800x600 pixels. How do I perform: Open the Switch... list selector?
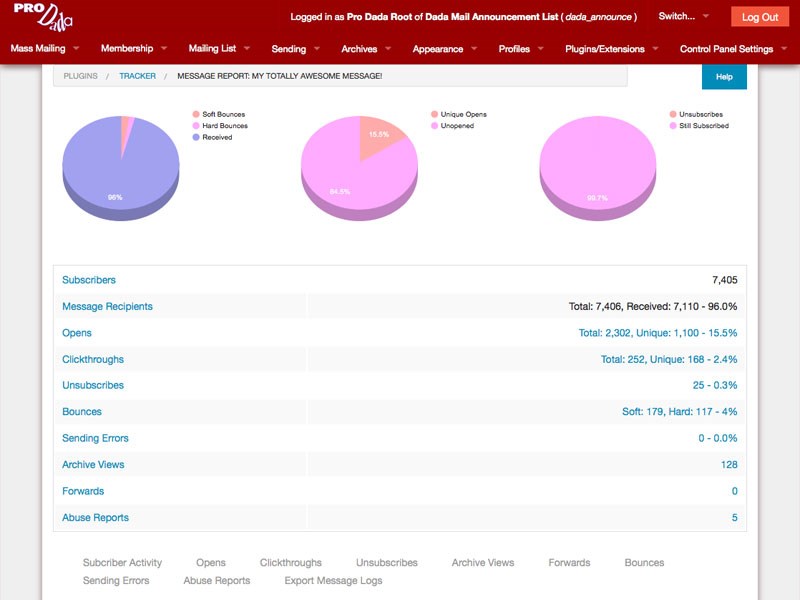point(683,16)
